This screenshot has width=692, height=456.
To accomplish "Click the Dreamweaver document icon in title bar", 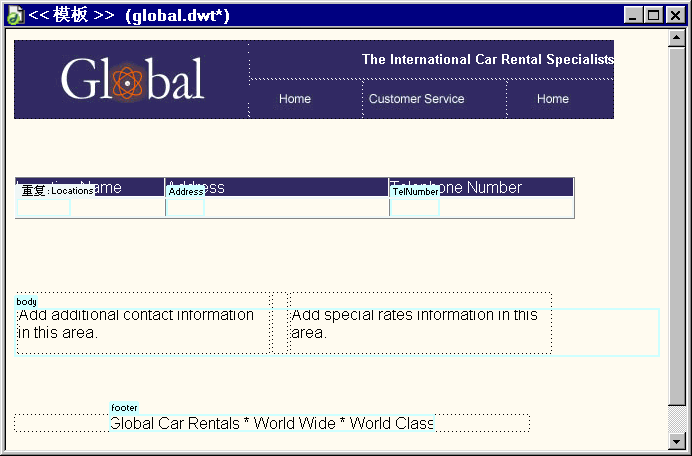I will pos(15,15).
